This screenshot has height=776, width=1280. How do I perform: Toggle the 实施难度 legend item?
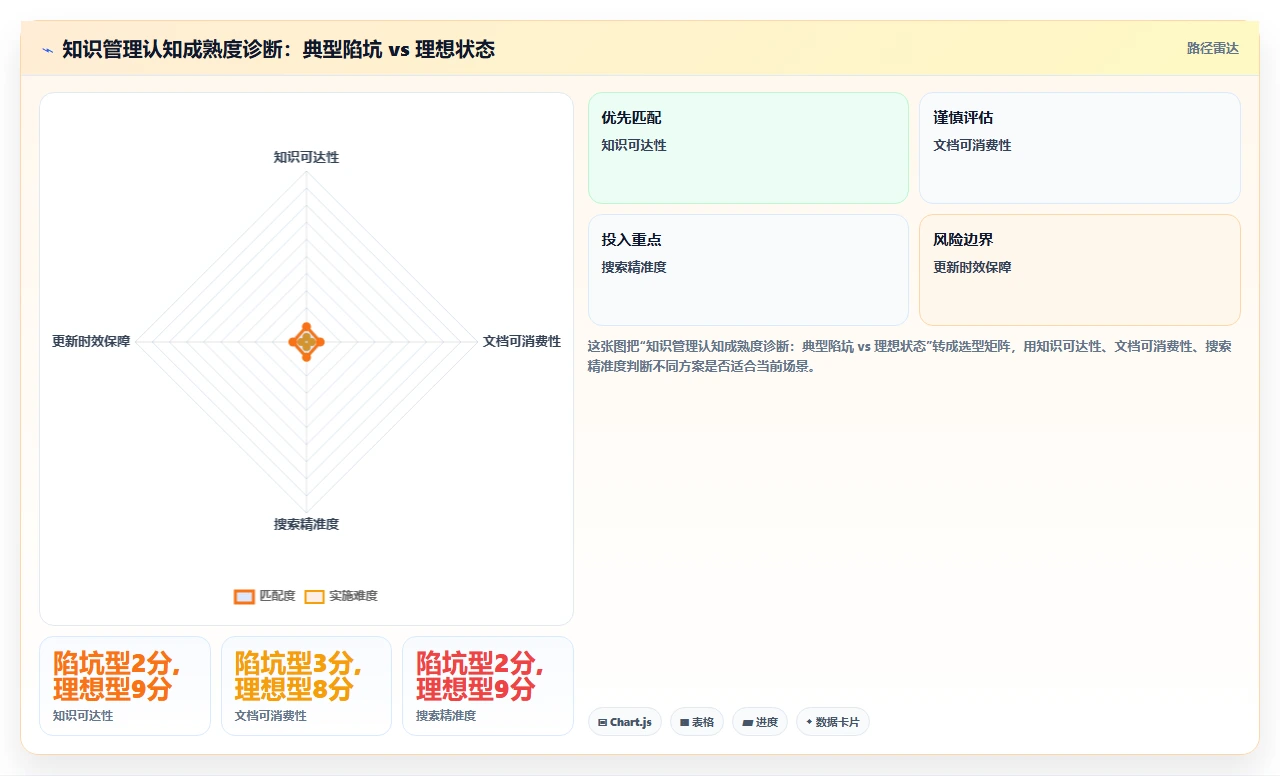point(341,596)
